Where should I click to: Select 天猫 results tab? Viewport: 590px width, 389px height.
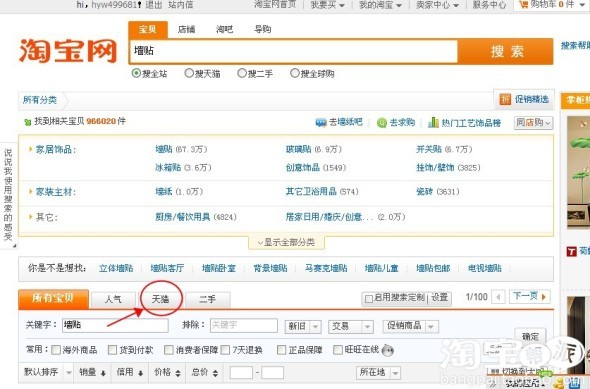click(161, 300)
